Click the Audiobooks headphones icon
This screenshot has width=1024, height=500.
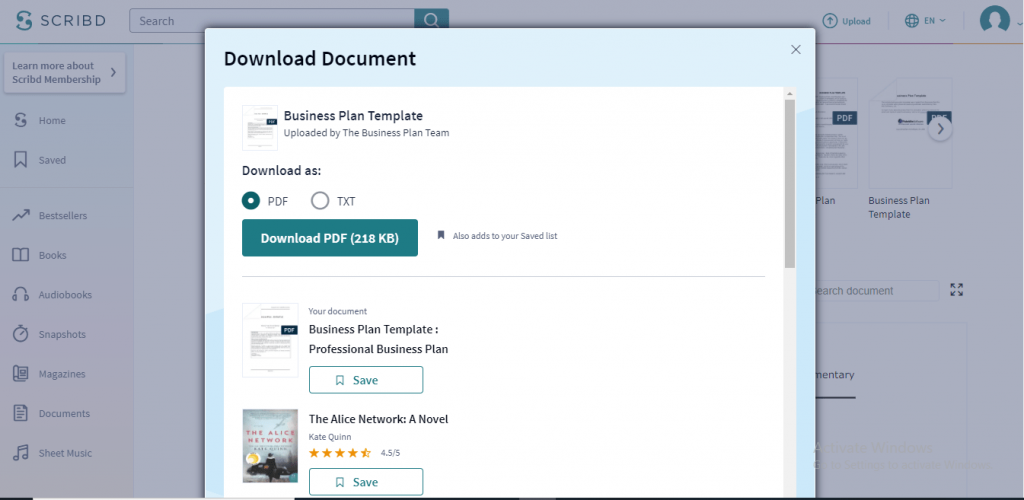pyautogui.click(x=21, y=294)
